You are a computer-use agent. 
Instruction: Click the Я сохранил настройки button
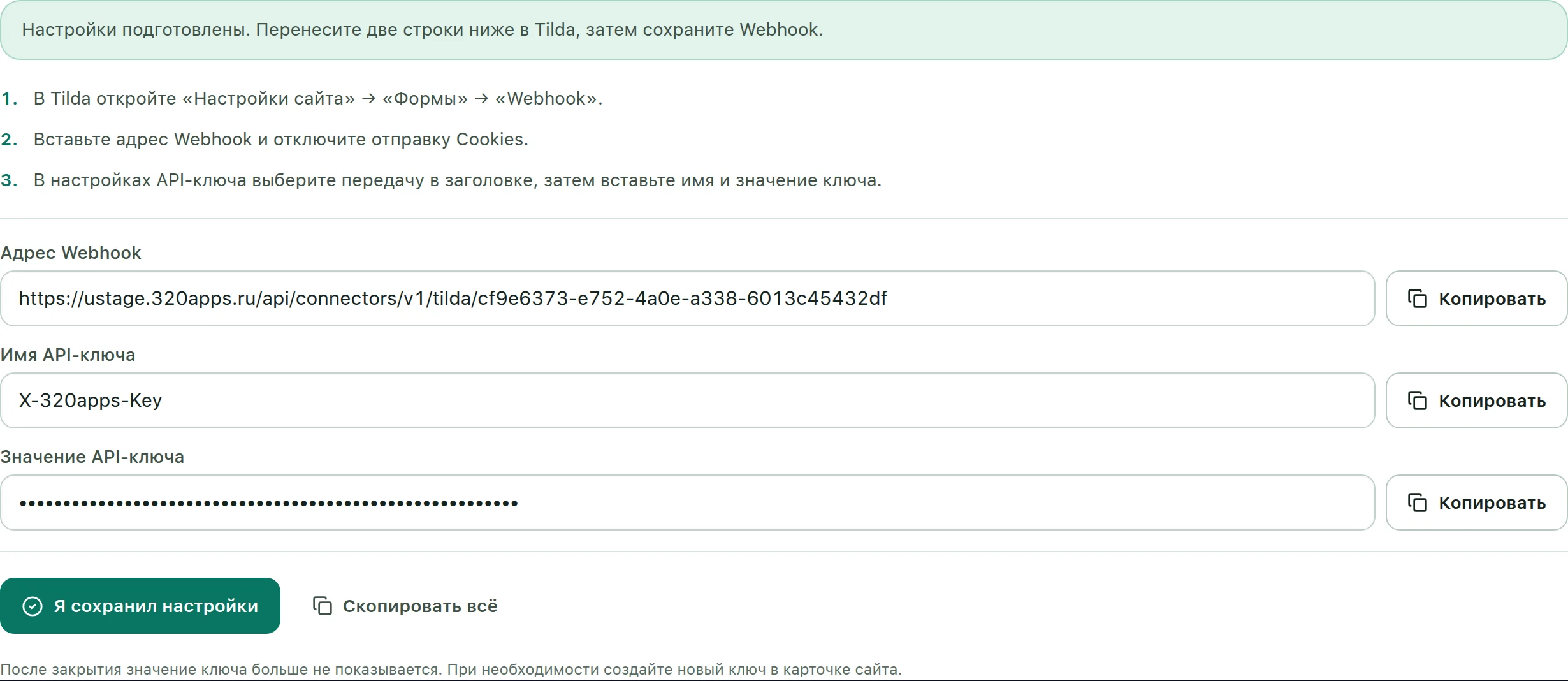[x=140, y=606]
